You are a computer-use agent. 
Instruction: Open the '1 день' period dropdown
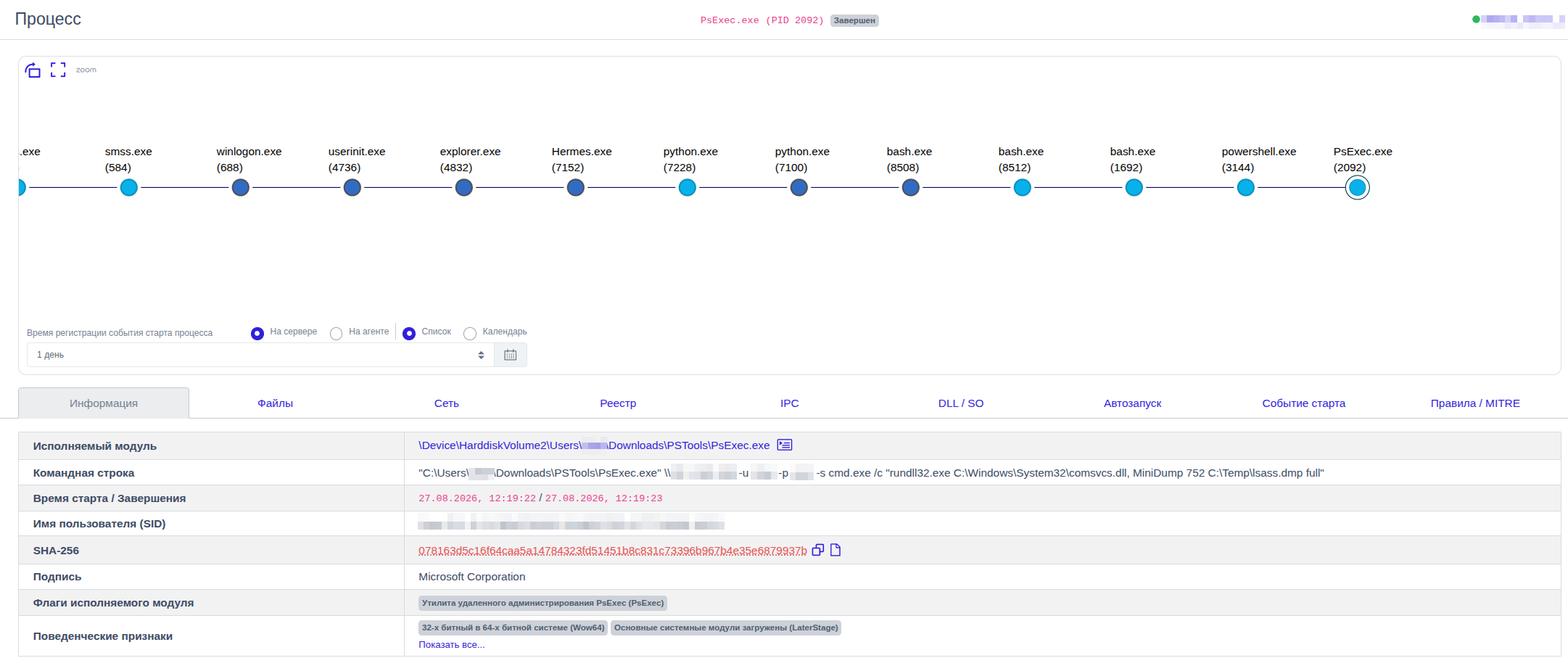click(x=260, y=355)
